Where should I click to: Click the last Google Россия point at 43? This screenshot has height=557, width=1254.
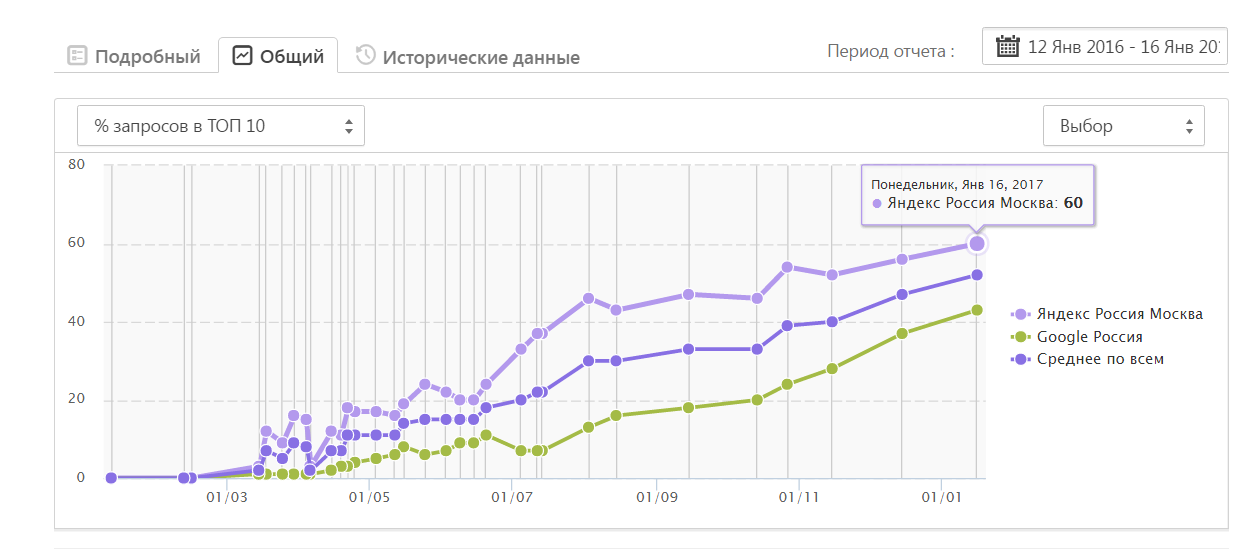coord(977,310)
